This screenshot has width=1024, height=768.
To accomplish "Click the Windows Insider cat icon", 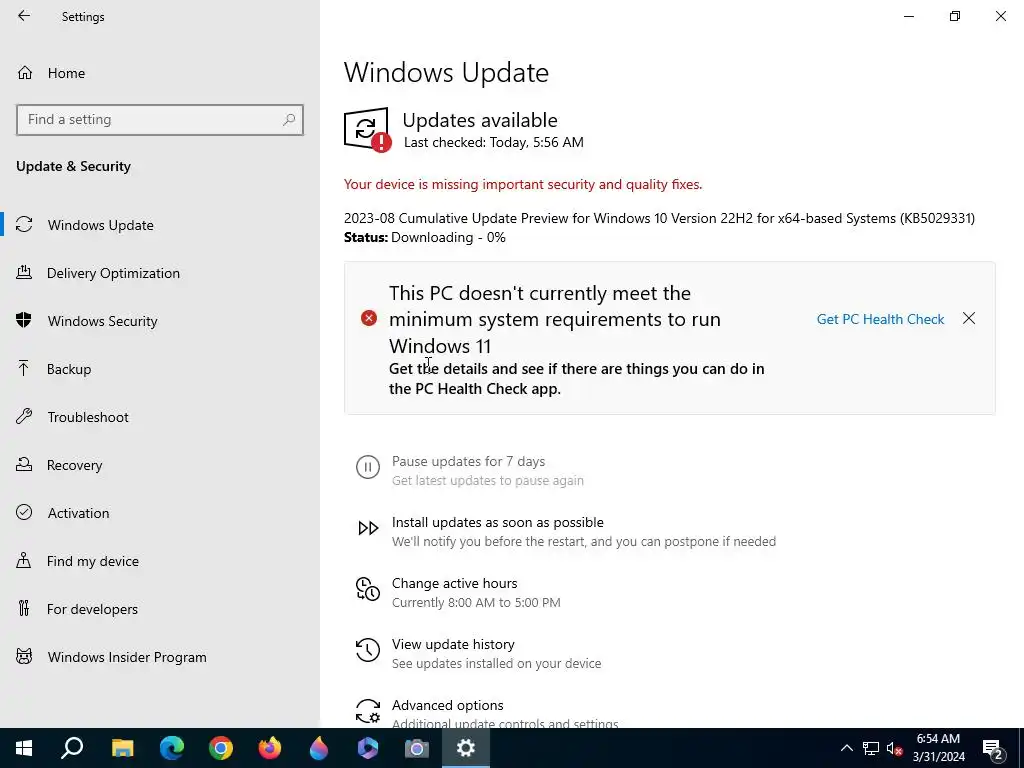I will (x=24, y=656).
